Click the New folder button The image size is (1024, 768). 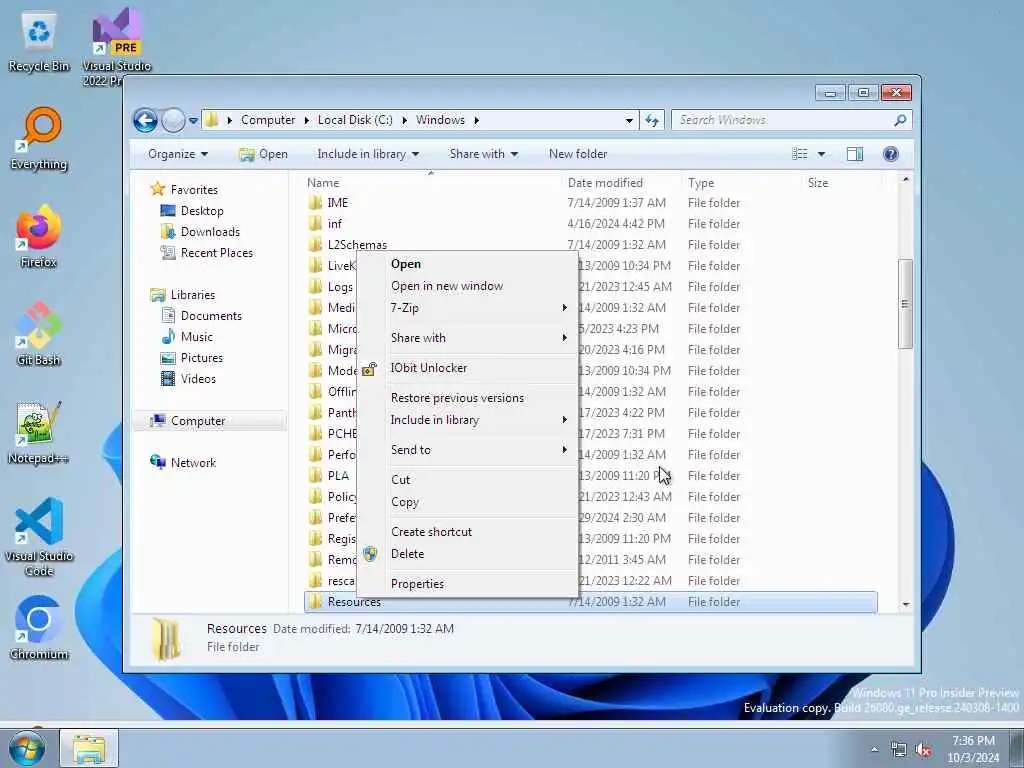pos(578,154)
